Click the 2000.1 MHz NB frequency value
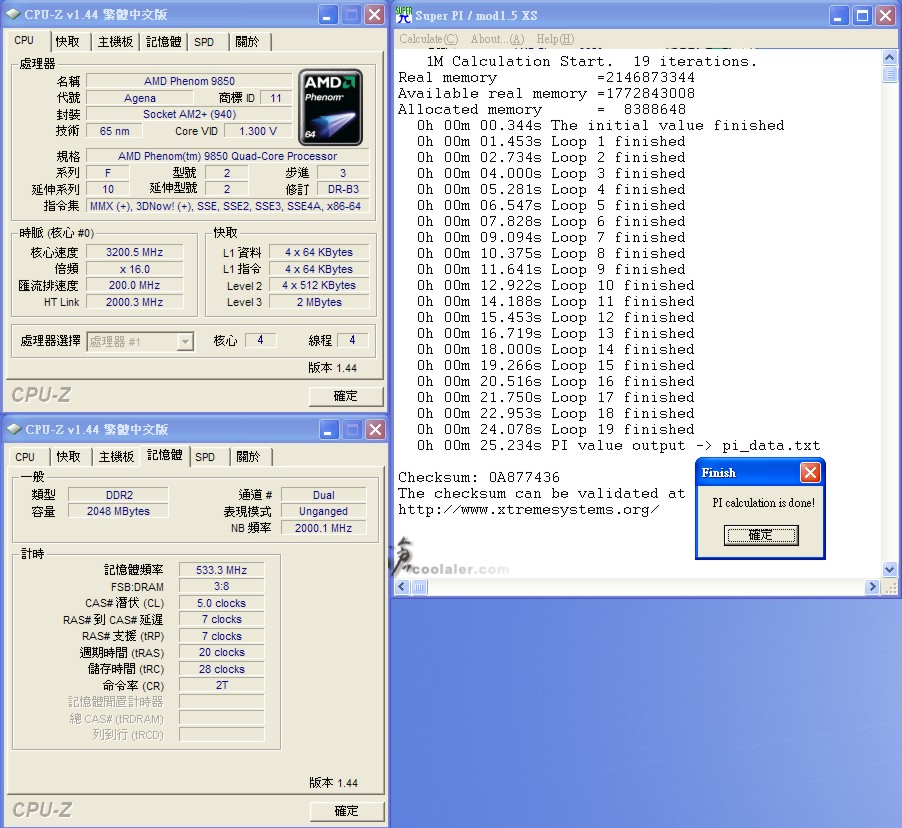The width and height of the screenshot is (902, 828). click(323, 528)
